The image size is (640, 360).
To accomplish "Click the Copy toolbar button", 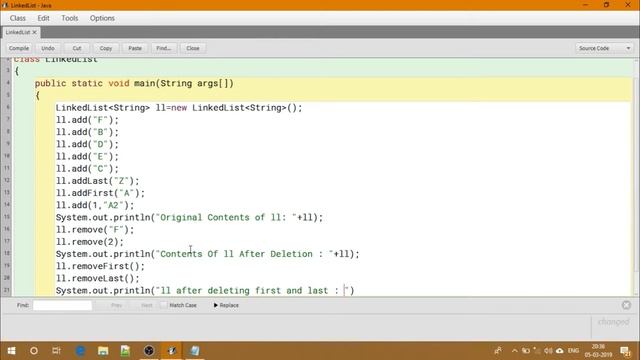I will (x=106, y=48).
